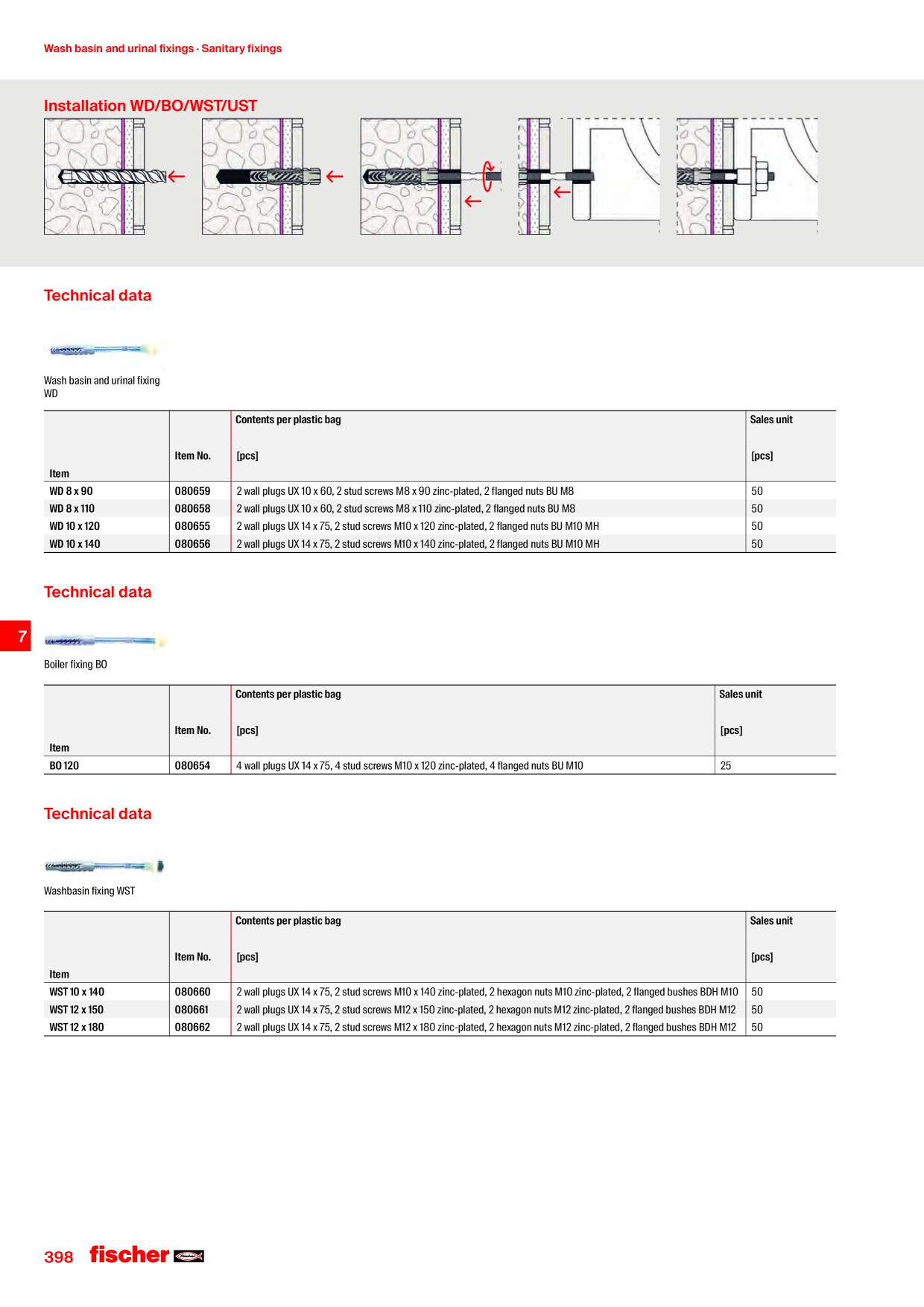Select the caption 'Wash basin and urinal fixing WD'
The image size is (924, 1307).
[102, 387]
